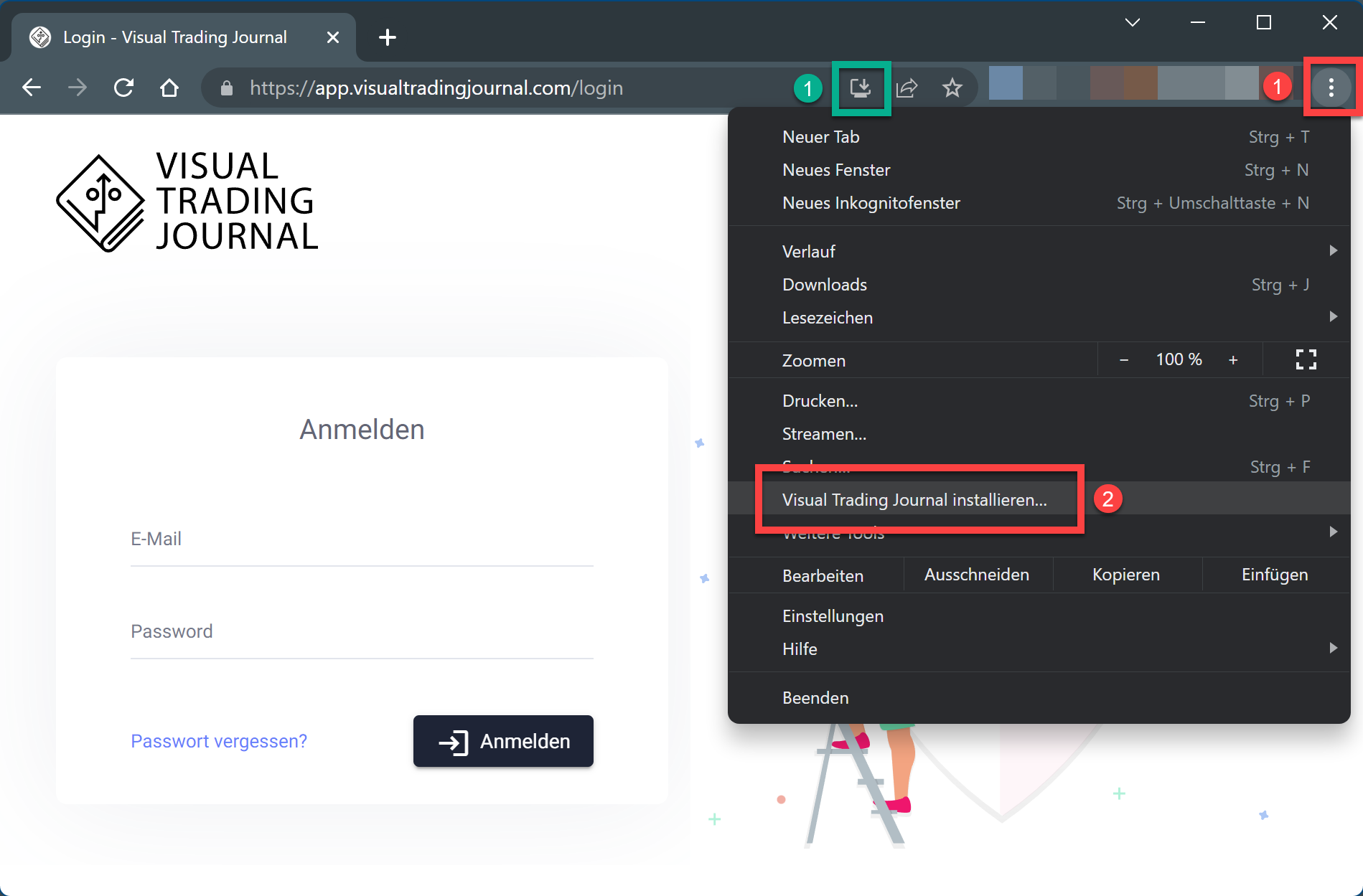Viewport: 1363px width, 896px height.
Task: Click the Visual Trading Journal logo
Action: click(x=187, y=202)
